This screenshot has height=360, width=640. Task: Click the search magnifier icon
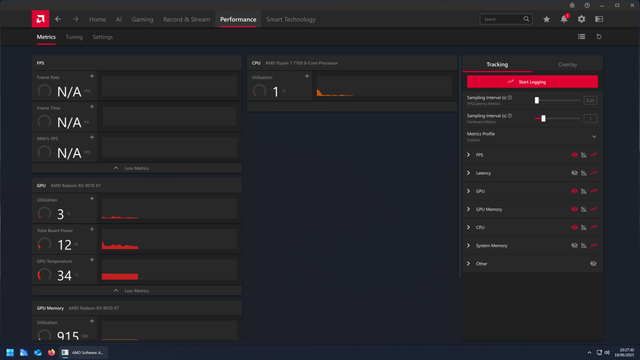pos(527,19)
